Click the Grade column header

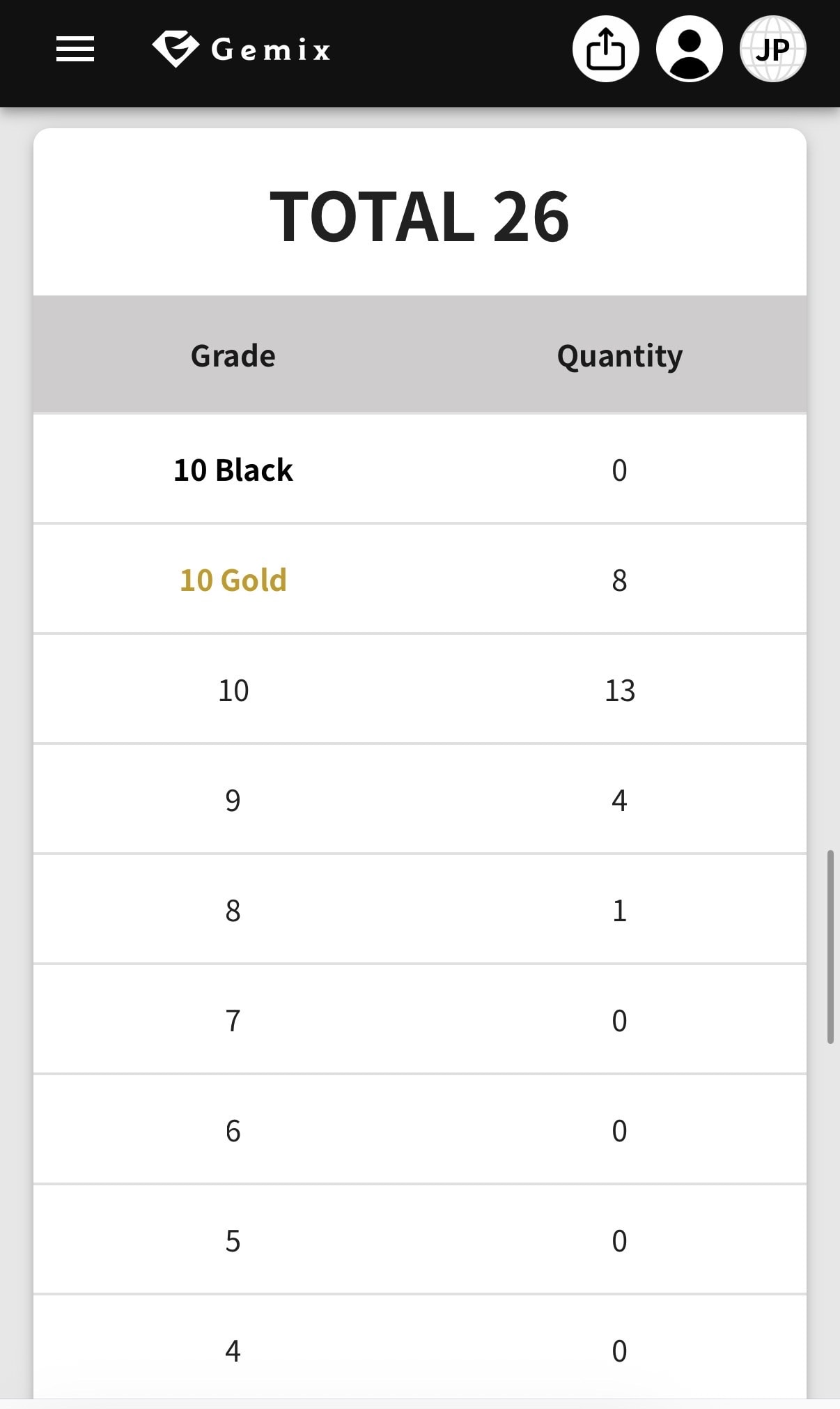(233, 355)
